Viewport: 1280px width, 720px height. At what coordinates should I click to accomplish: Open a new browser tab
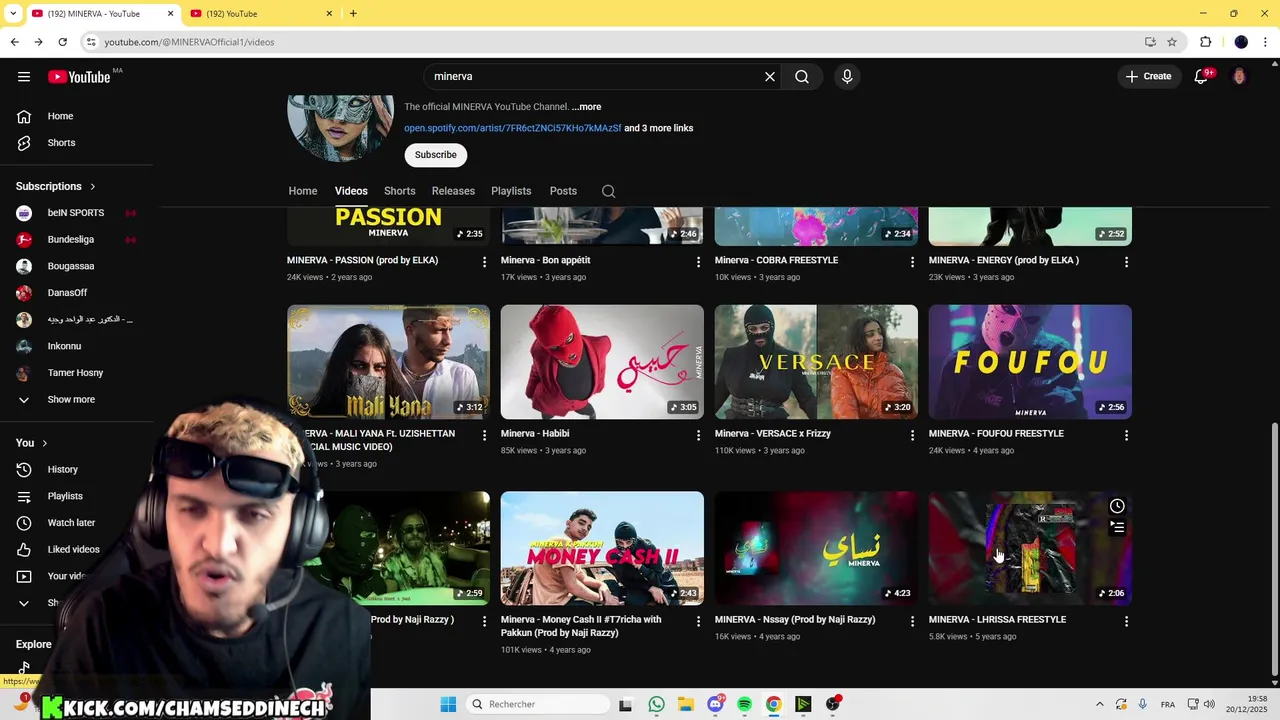pyautogui.click(x=353, y=13)
